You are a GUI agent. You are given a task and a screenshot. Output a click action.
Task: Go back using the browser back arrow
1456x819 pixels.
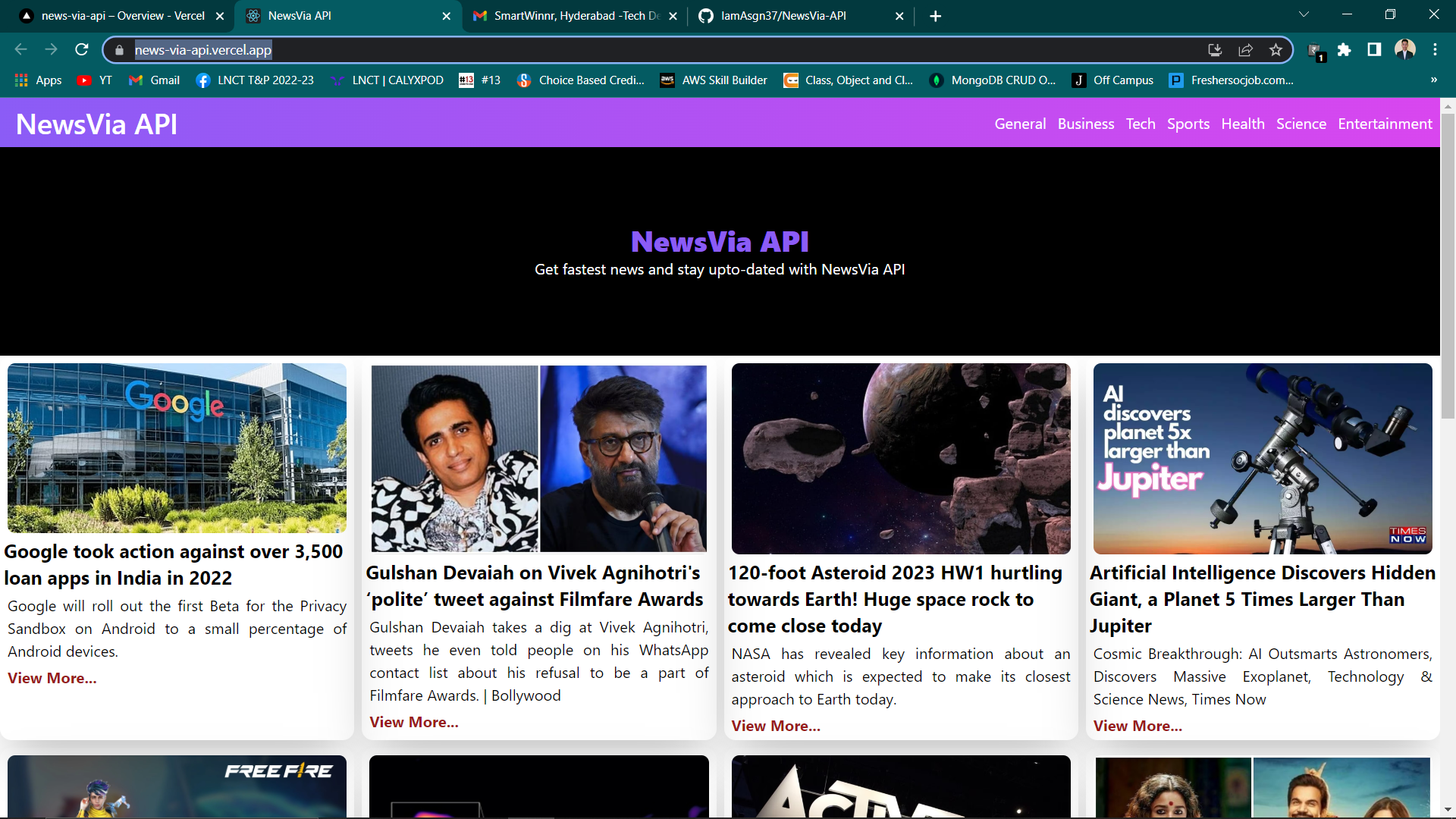click(20, 50)
